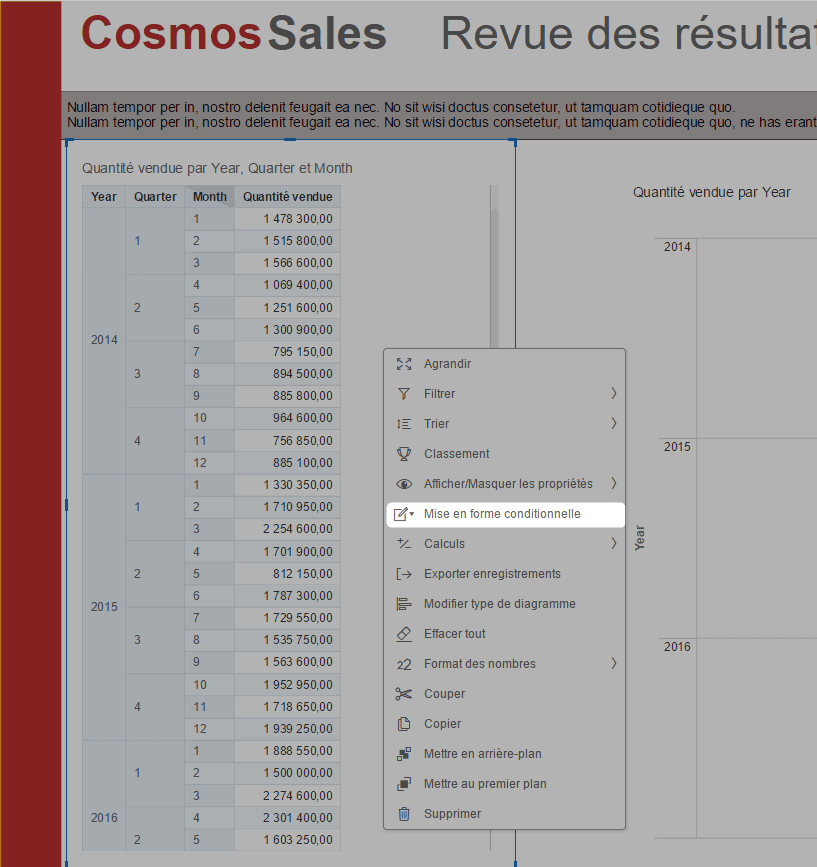Click the Calculs plus-minus icon
This screenshot has height=867, width=817.
point(404,544)
